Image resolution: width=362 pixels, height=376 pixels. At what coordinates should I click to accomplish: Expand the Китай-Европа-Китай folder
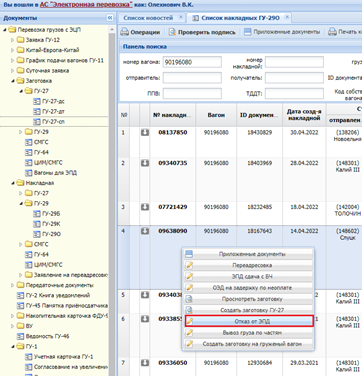pyautogui.click(x=13, y=50)
